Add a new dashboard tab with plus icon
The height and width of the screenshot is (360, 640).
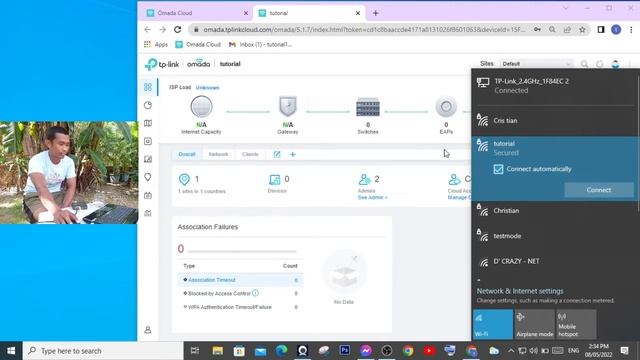(x=293, y=154)
